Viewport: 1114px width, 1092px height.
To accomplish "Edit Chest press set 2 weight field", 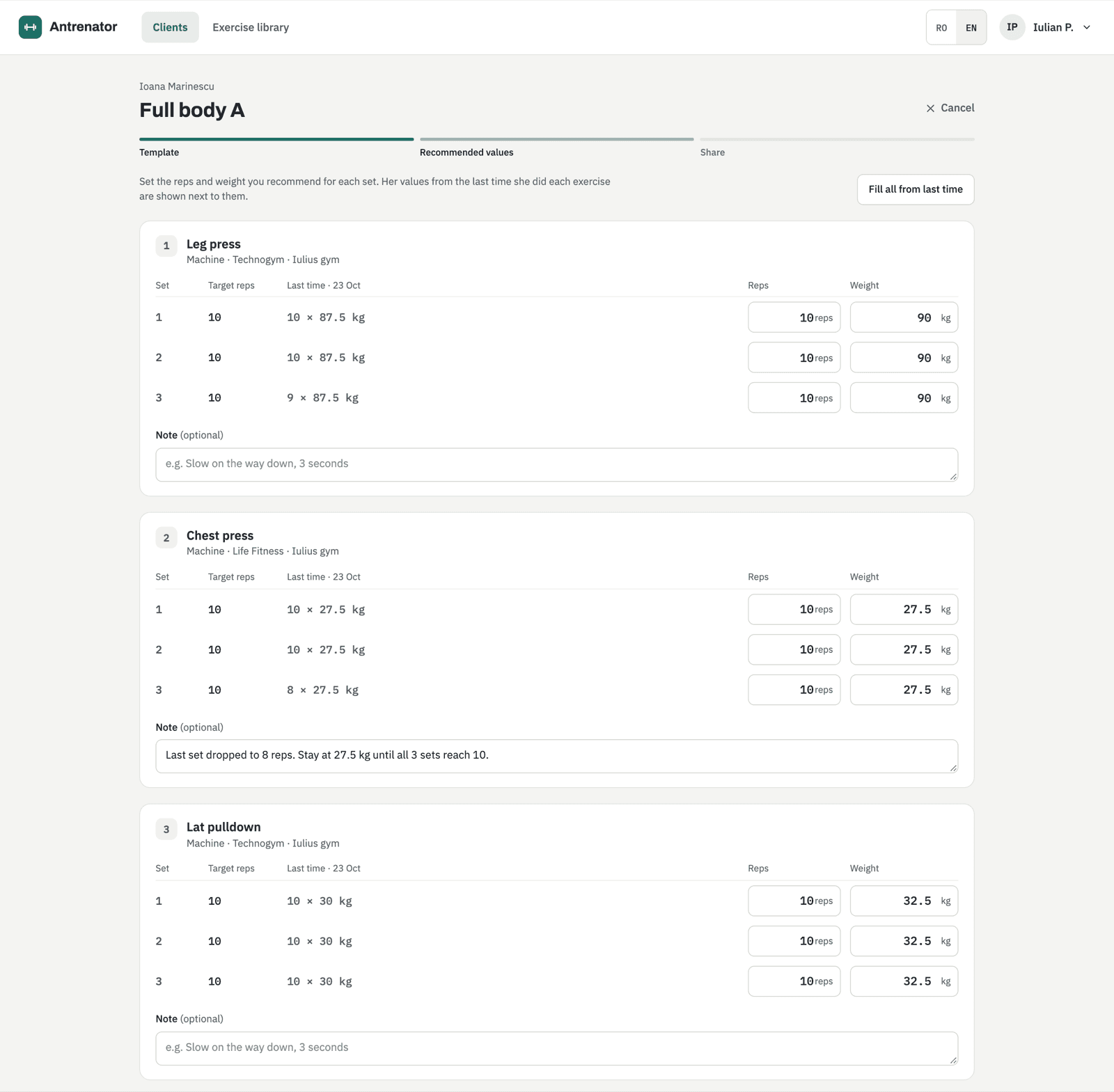I will click(904, 650).
